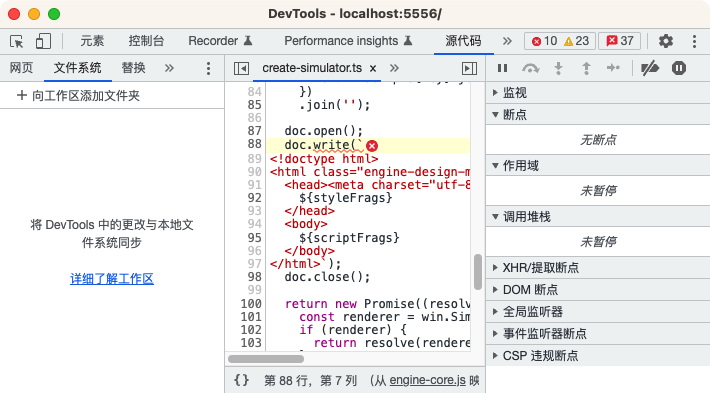Click line number 95 in gutter

pyautogui.click(x=254, y=237)
